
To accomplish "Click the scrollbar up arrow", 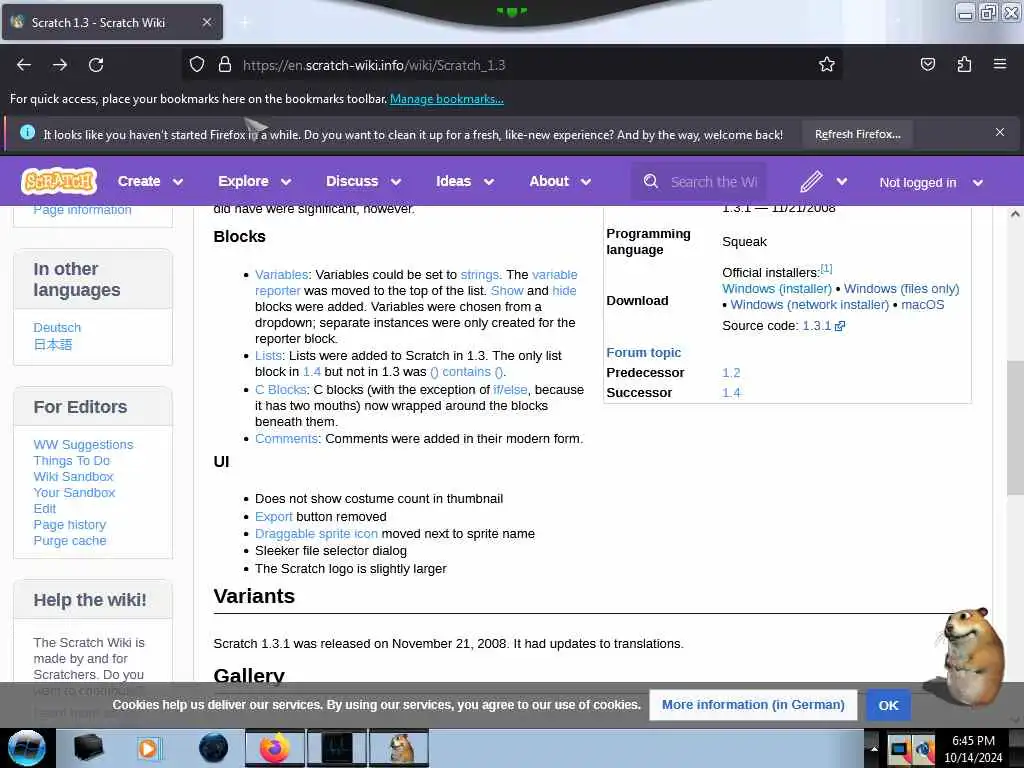I will [1015, 214].
